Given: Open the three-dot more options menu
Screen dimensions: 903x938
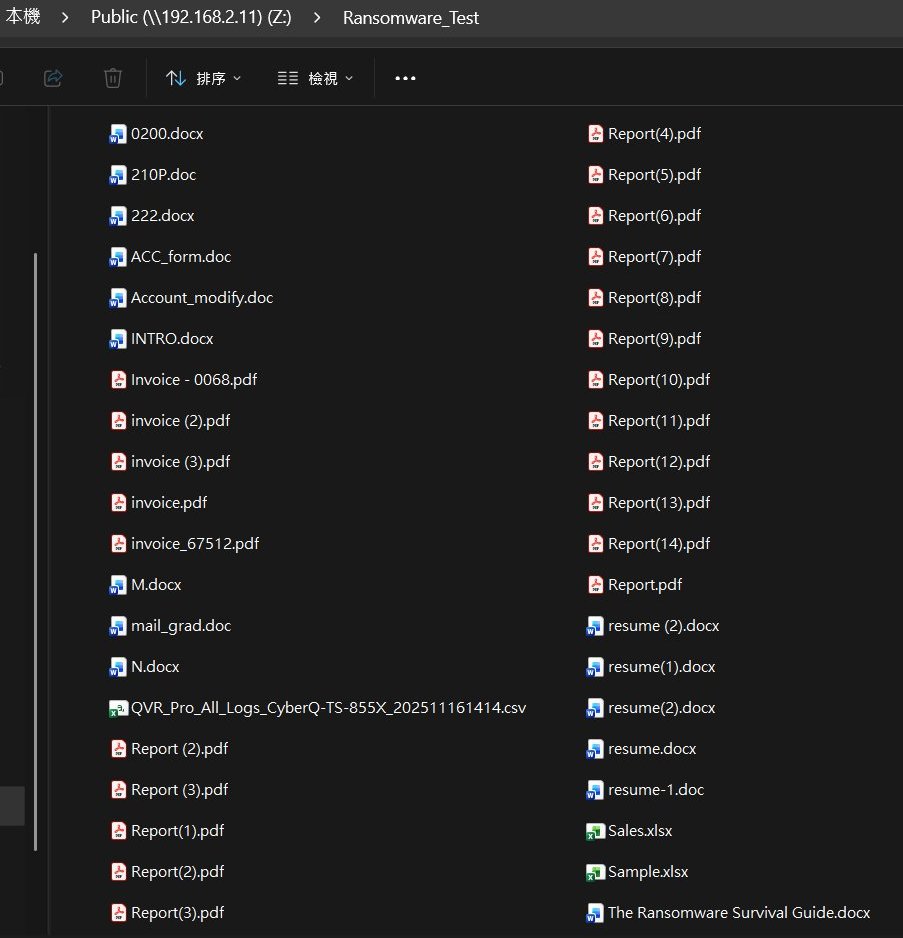Looking at the screenshot, I should click(405, 78).
